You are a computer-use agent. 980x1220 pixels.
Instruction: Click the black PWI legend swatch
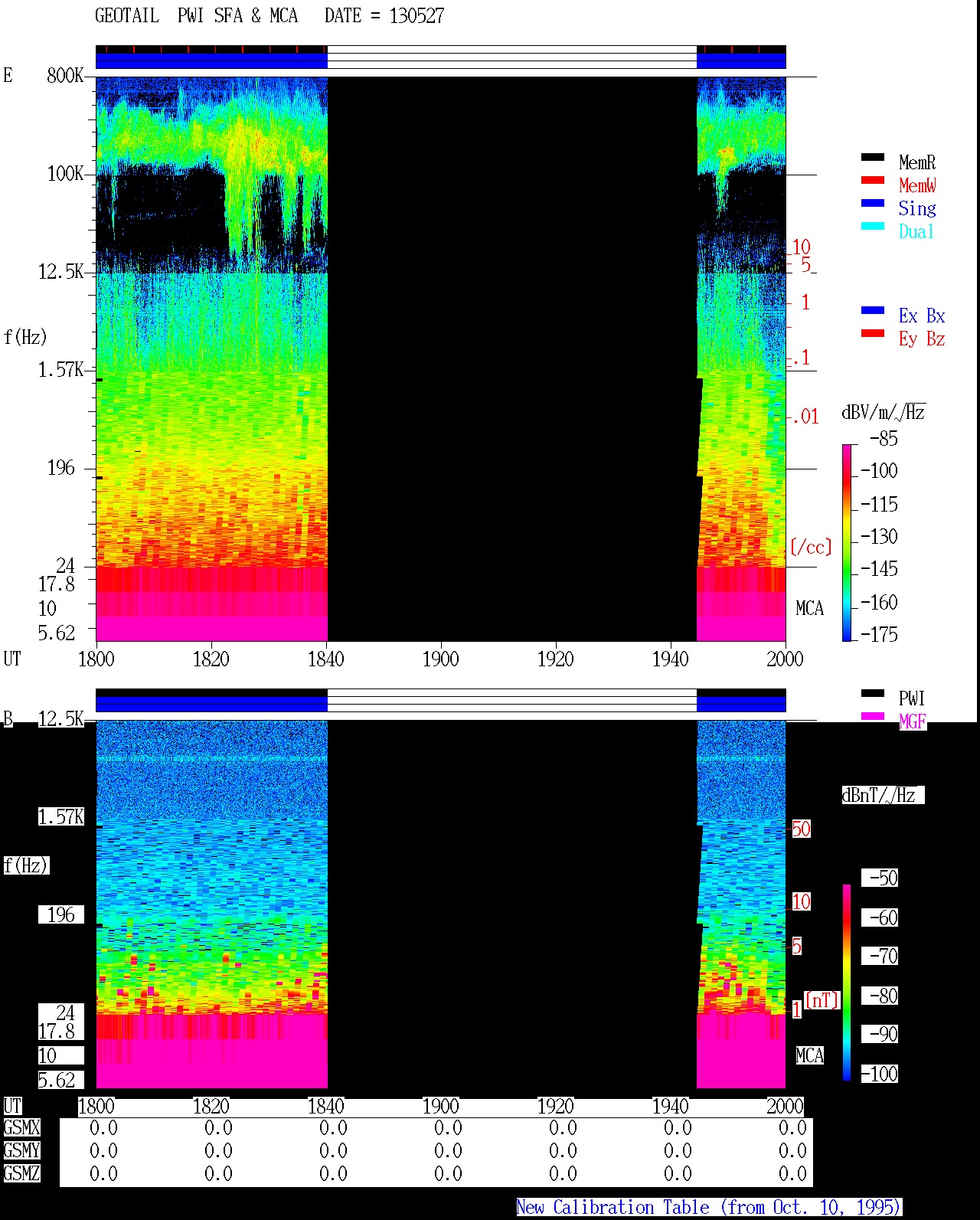873,693
